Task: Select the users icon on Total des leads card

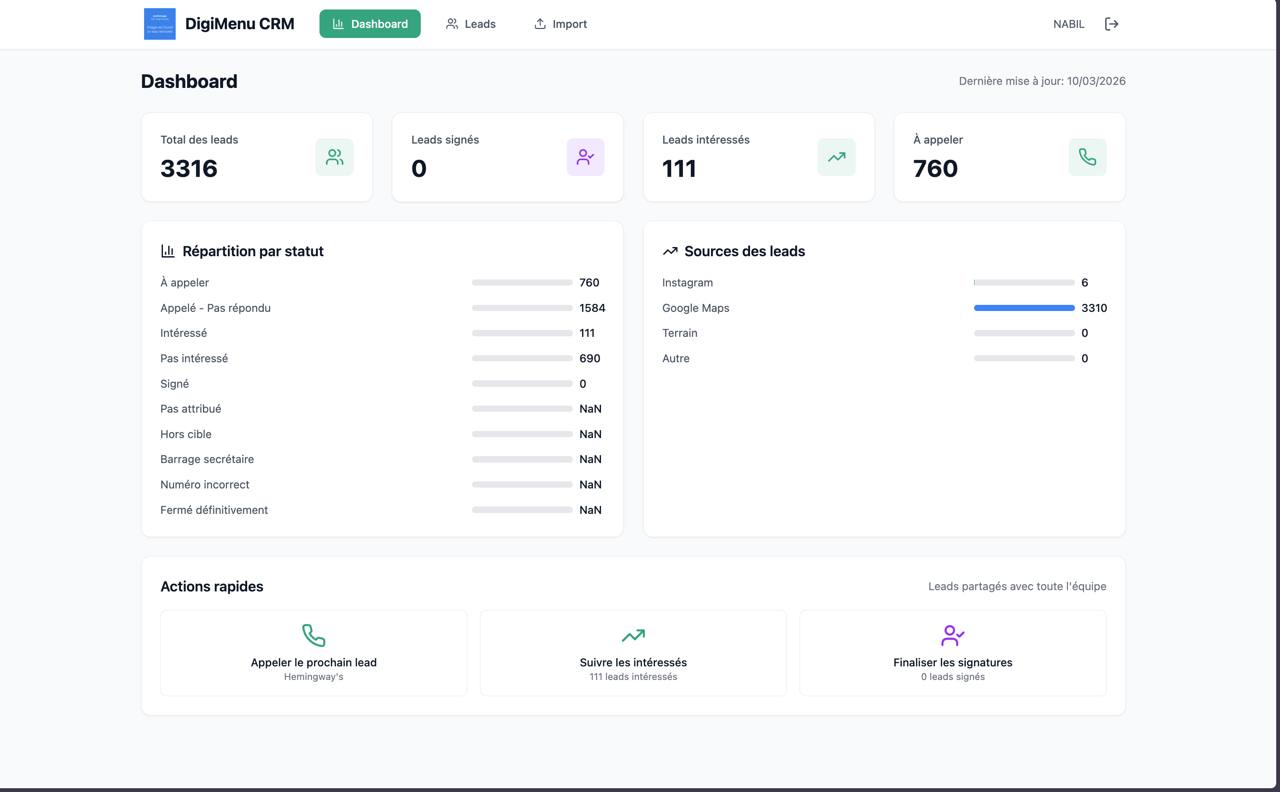Action: (x=334, y=157)
